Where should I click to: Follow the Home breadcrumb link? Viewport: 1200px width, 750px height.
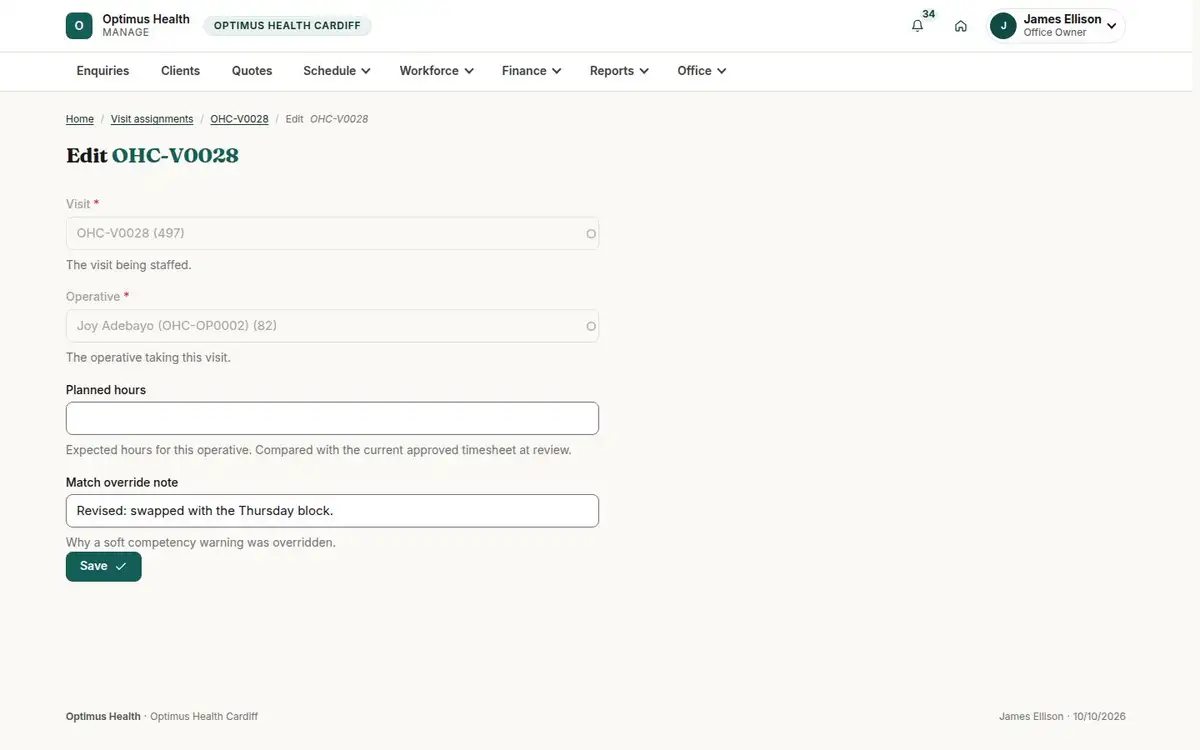(x=80, y=119)
